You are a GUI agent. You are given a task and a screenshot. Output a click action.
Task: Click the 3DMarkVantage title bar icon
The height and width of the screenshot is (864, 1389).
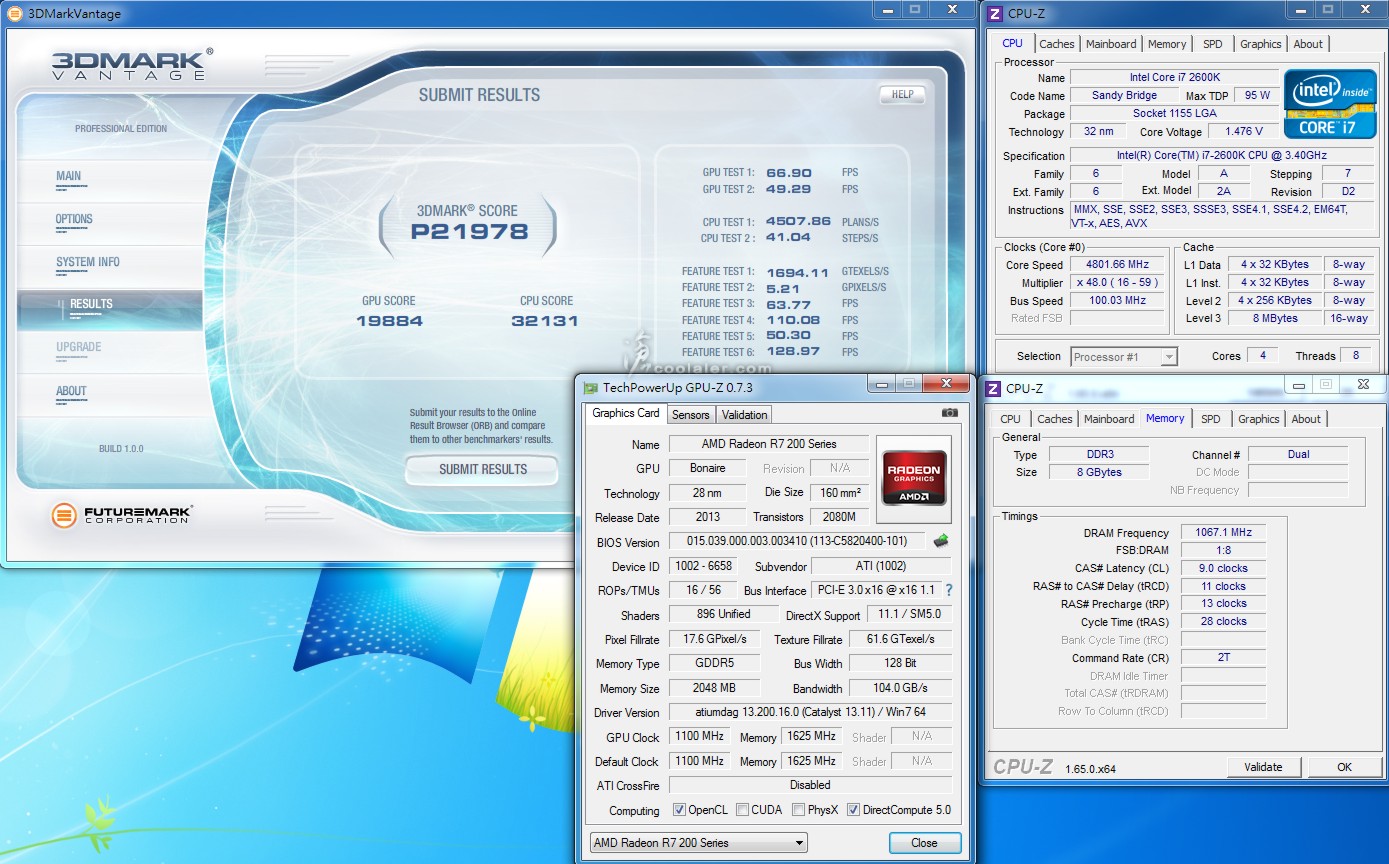point(15,14)
